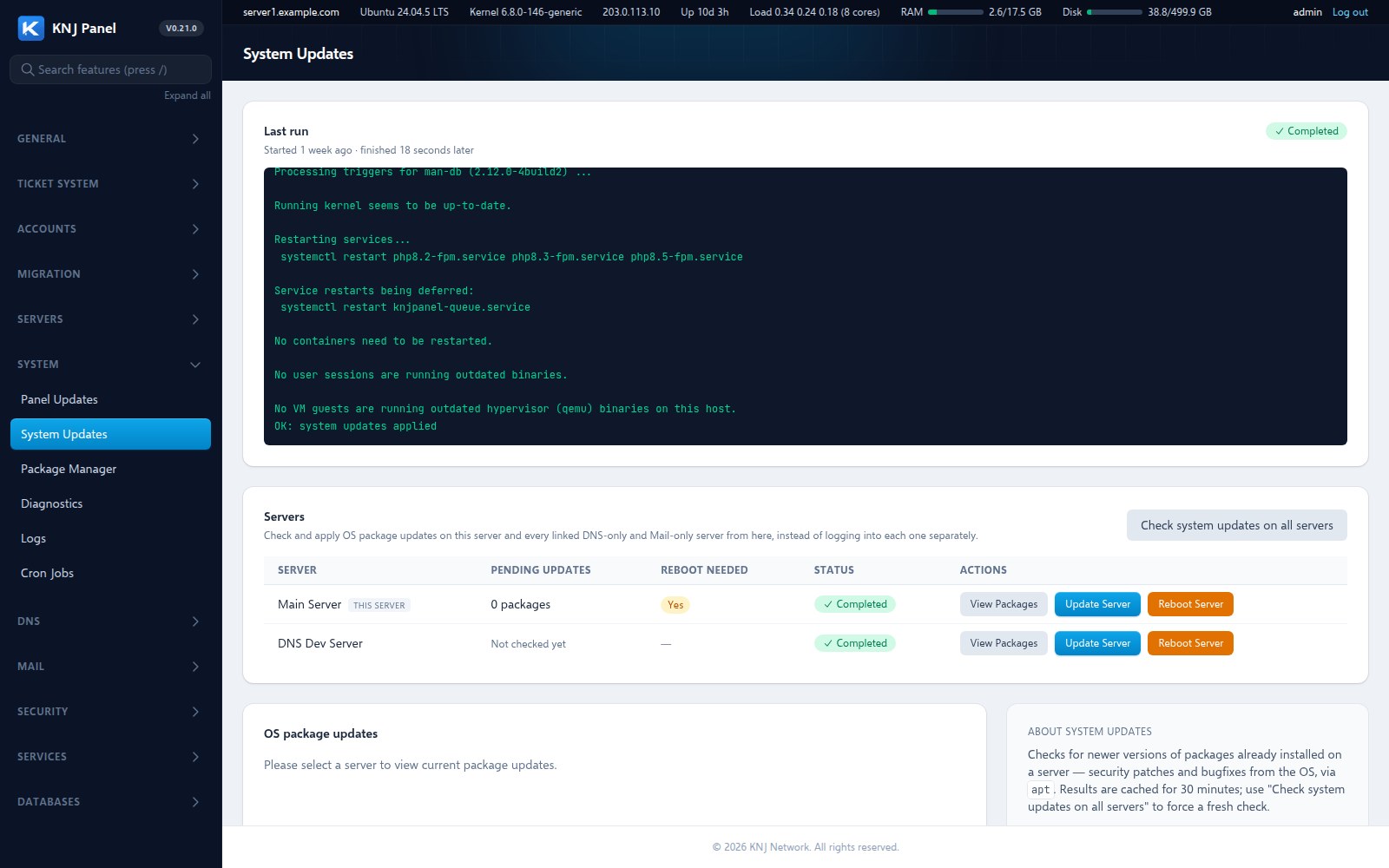Open Package Manager page
The width and height of the screenshot is (1389, 868).
pos(111,469)
